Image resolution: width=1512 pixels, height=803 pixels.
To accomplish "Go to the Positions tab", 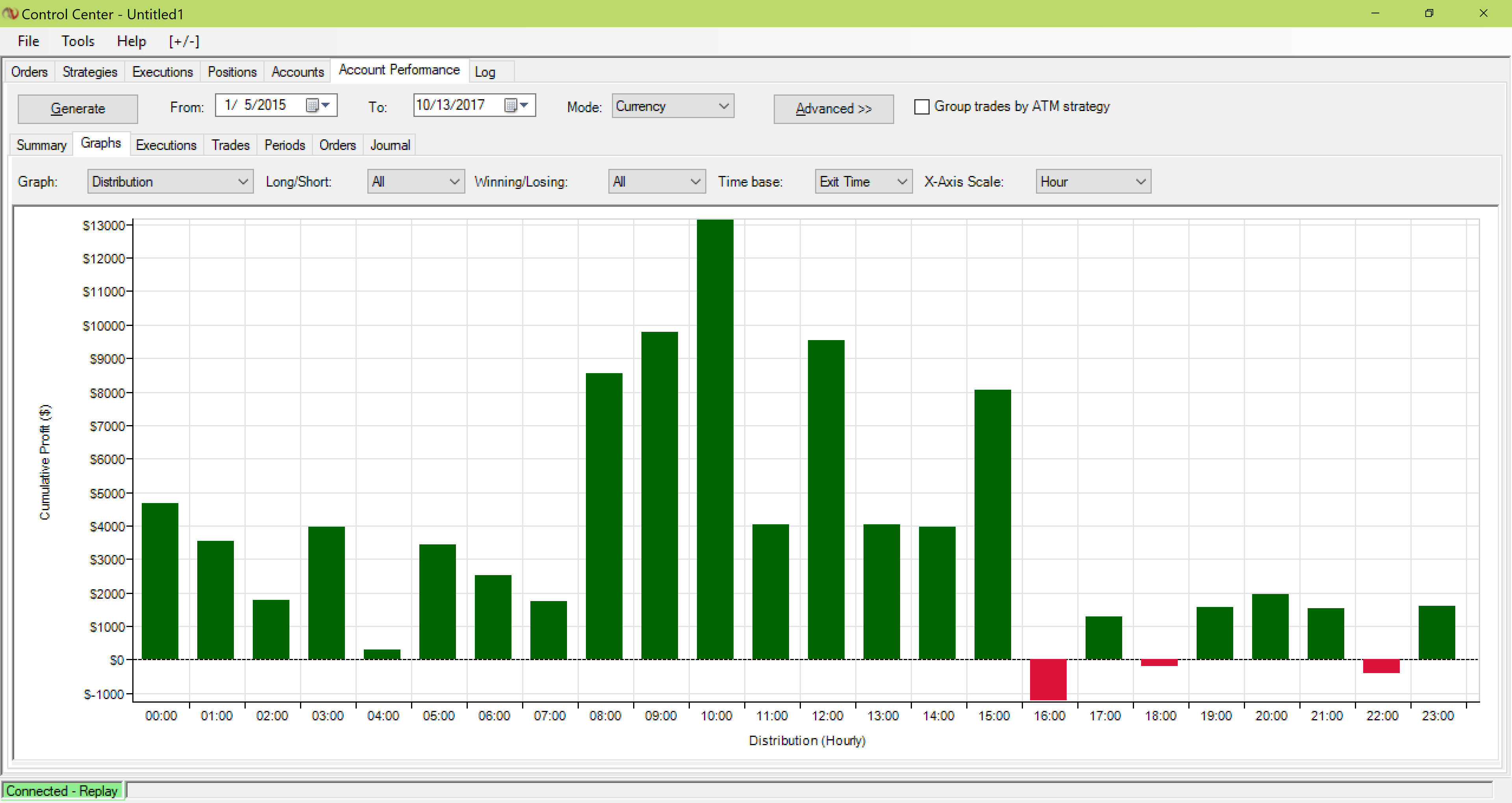I will point(232,72).
